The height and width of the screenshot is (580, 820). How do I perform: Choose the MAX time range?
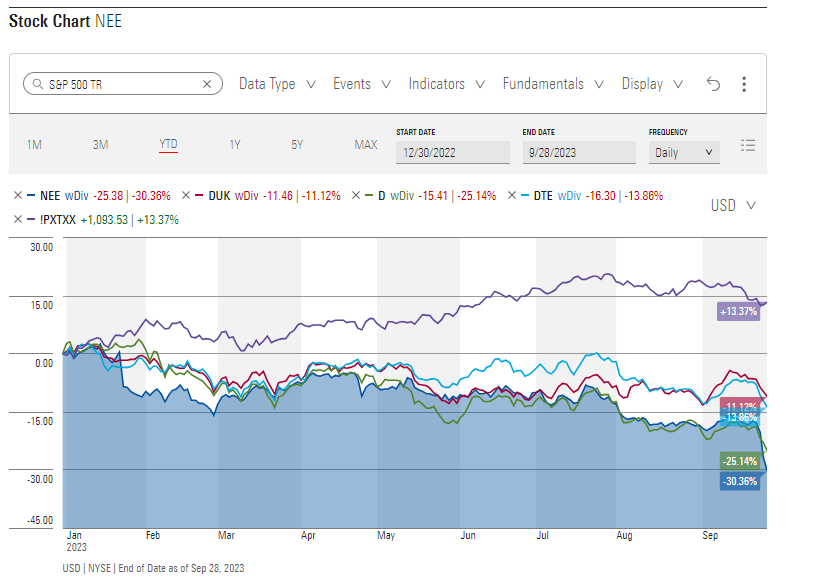click(366, 145)
